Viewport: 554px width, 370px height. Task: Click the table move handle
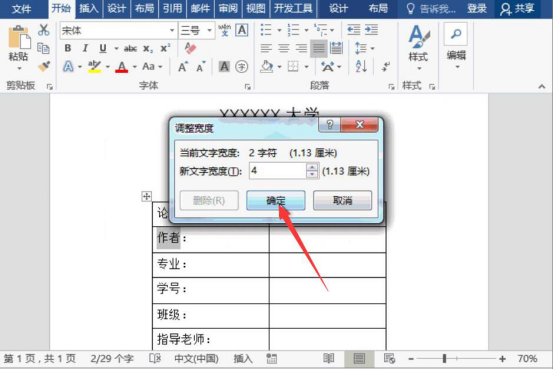147,196
